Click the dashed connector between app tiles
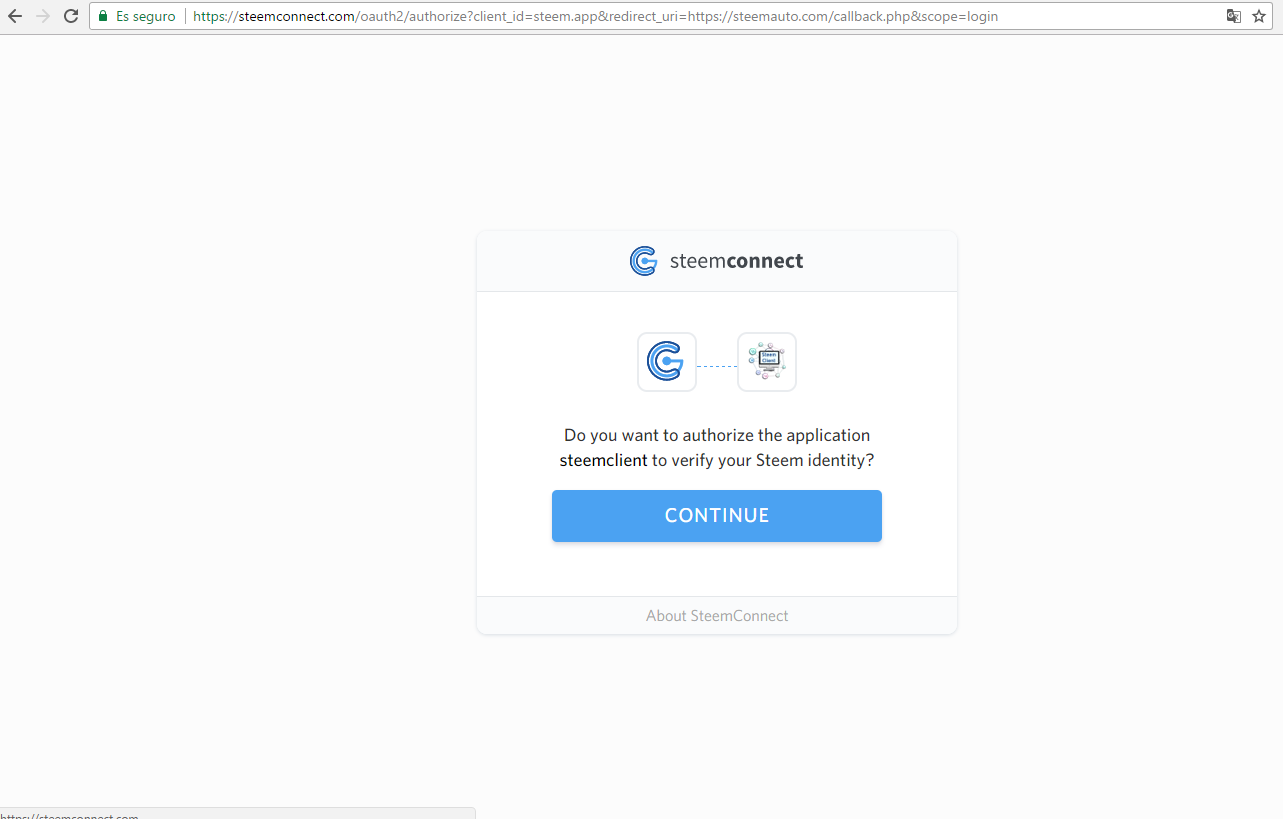1283x819 pixels. click(x=717, y=366)
